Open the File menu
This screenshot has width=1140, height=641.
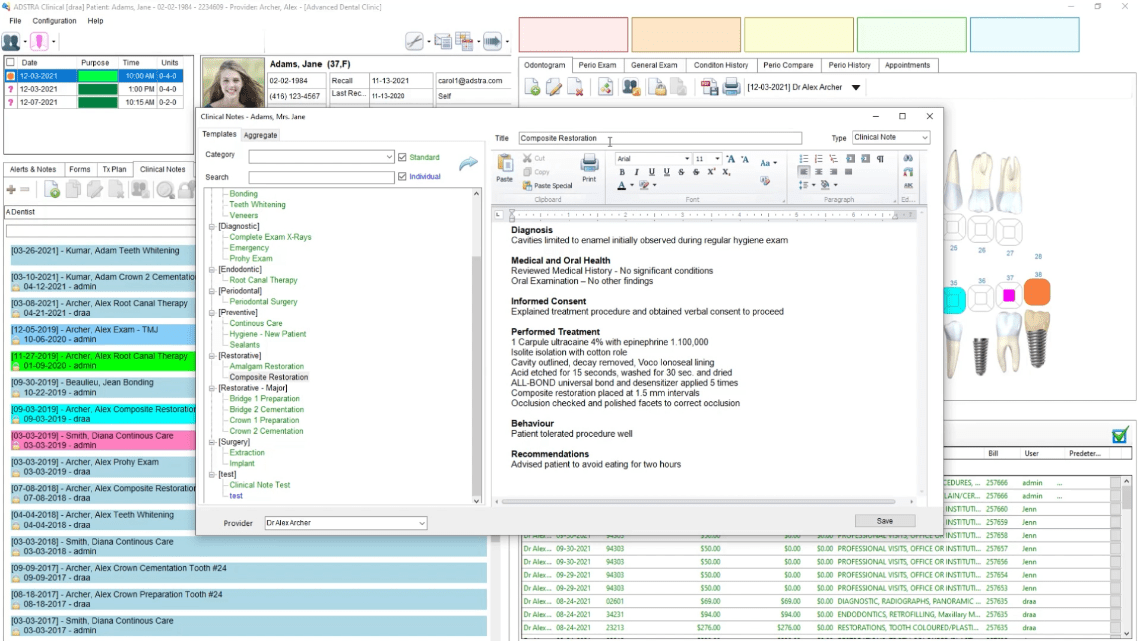pos(15,21)
